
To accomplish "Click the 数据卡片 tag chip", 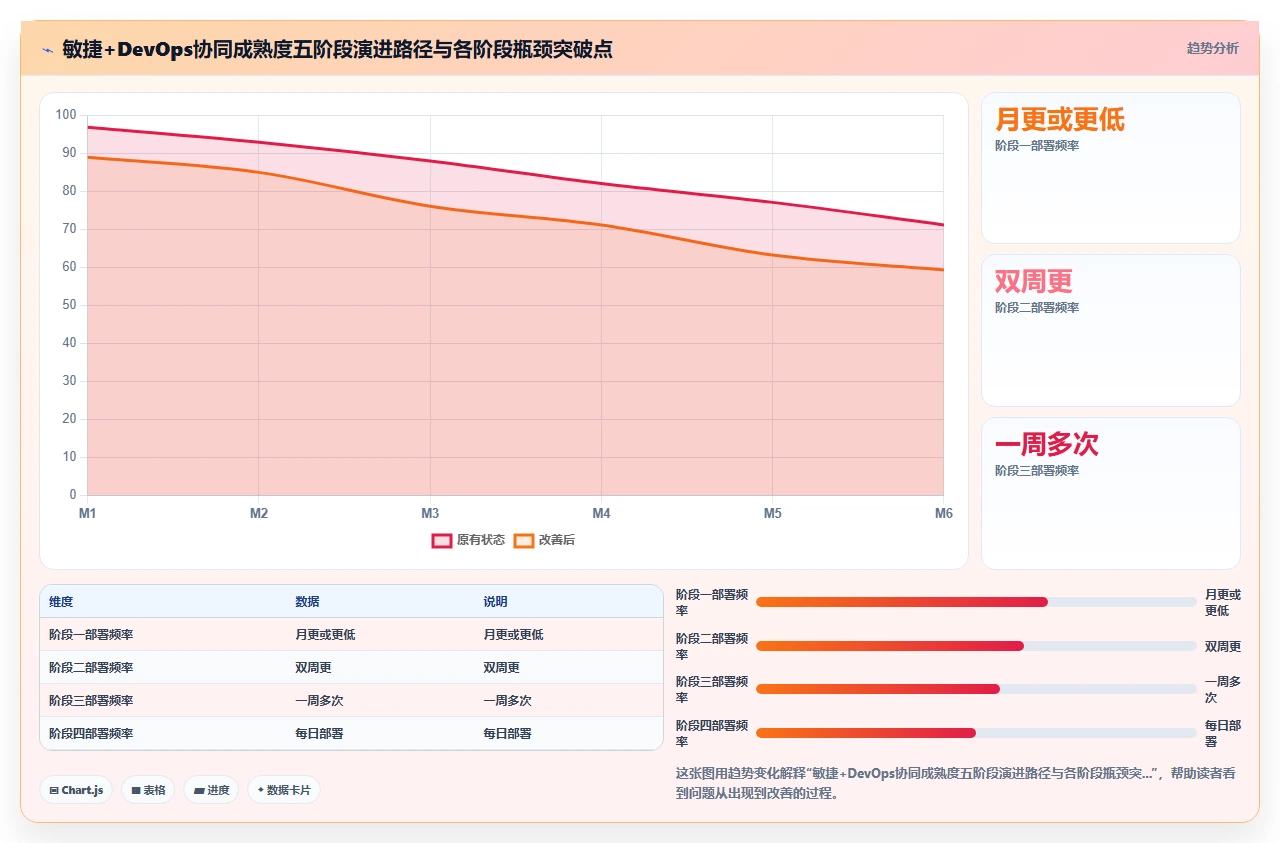I will 284,790.
